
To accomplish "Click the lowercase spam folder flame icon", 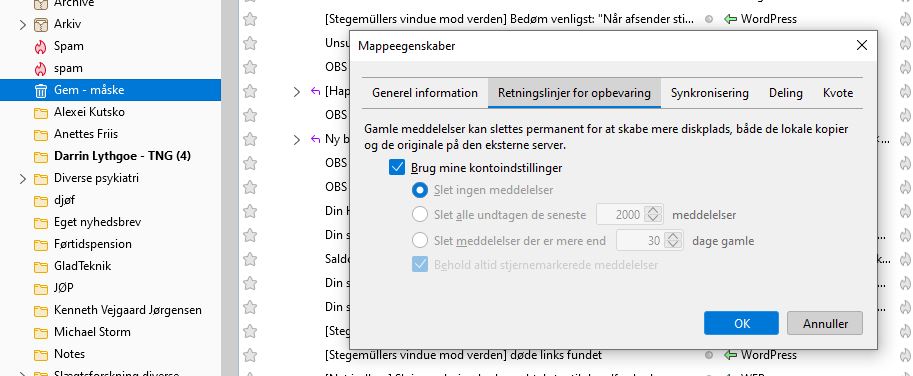I will [x=40, y=68].
